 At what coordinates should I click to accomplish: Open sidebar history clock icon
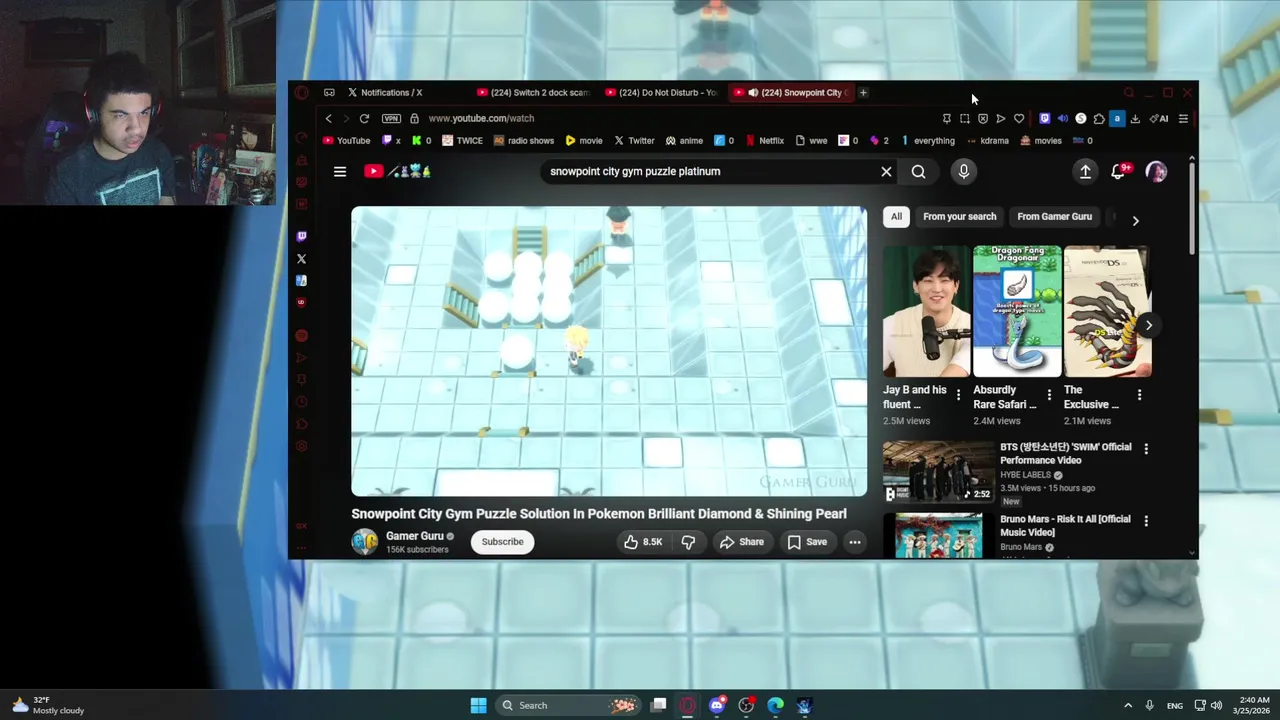tap(301, 402)
